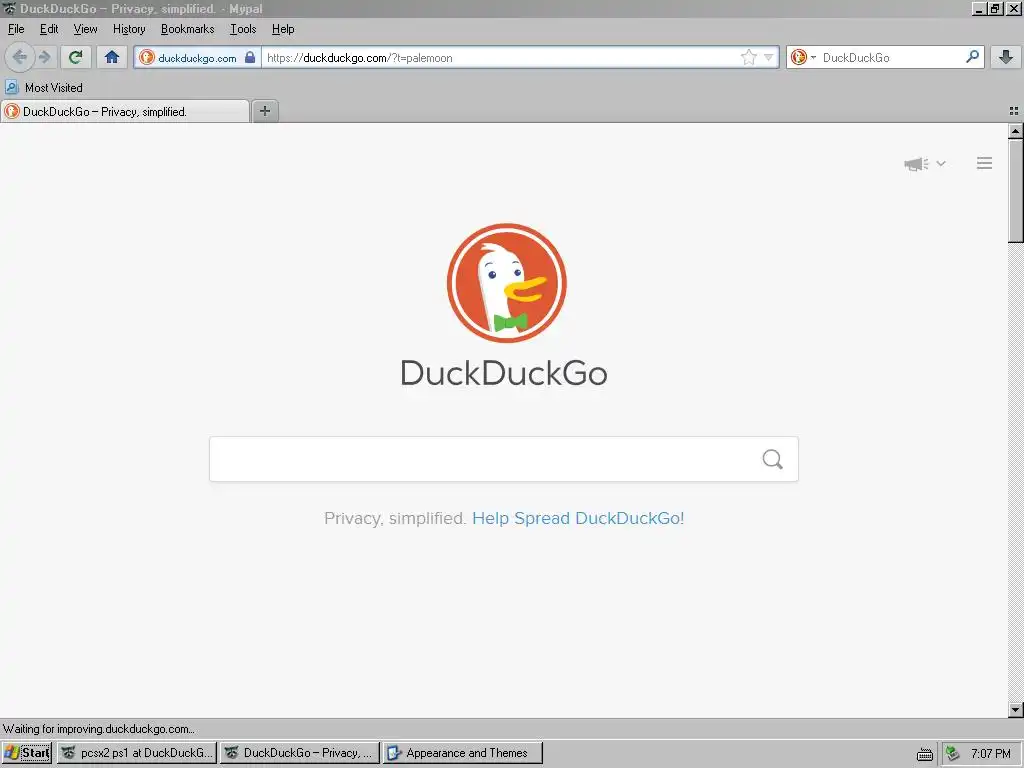Open the Bookmarks menu
Screen dimensions: 1024x768
click(187, 29)
